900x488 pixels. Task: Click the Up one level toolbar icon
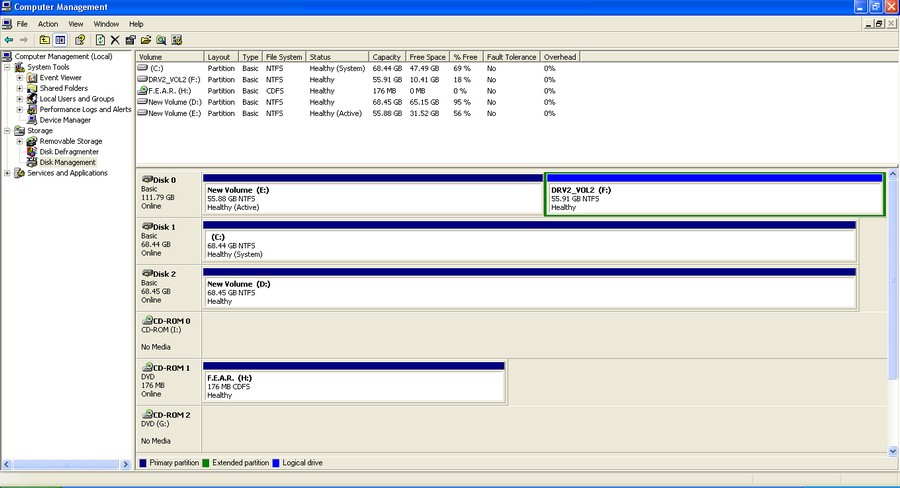(44, 40)
